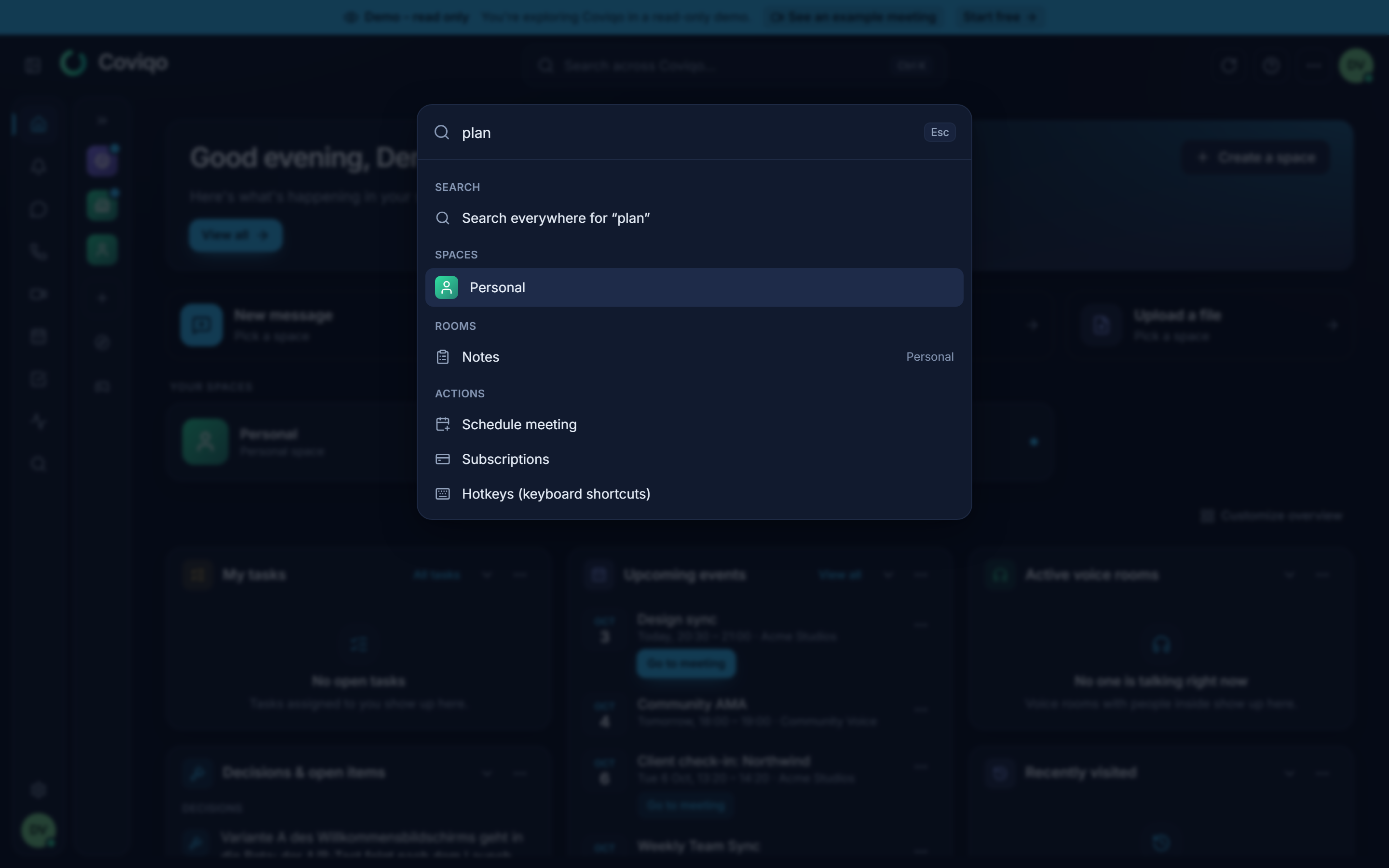Image resolution: width=1389 pixels, height=868 pixels.
Task: Open the hamburger menu icon beside the logo
Action: pyautogui.click(x=33, y=66)
